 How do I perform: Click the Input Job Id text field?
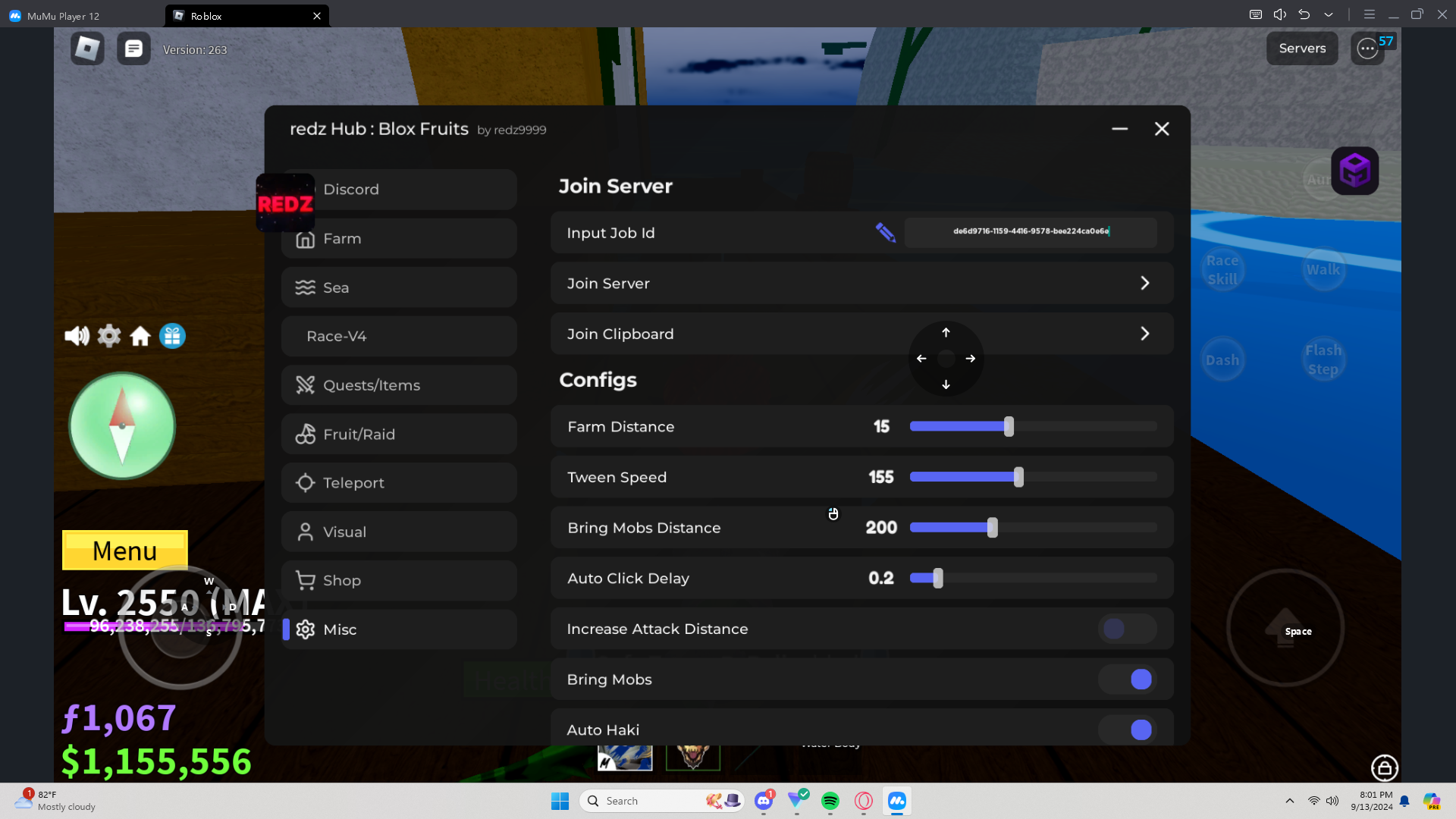pos(1031,232)
